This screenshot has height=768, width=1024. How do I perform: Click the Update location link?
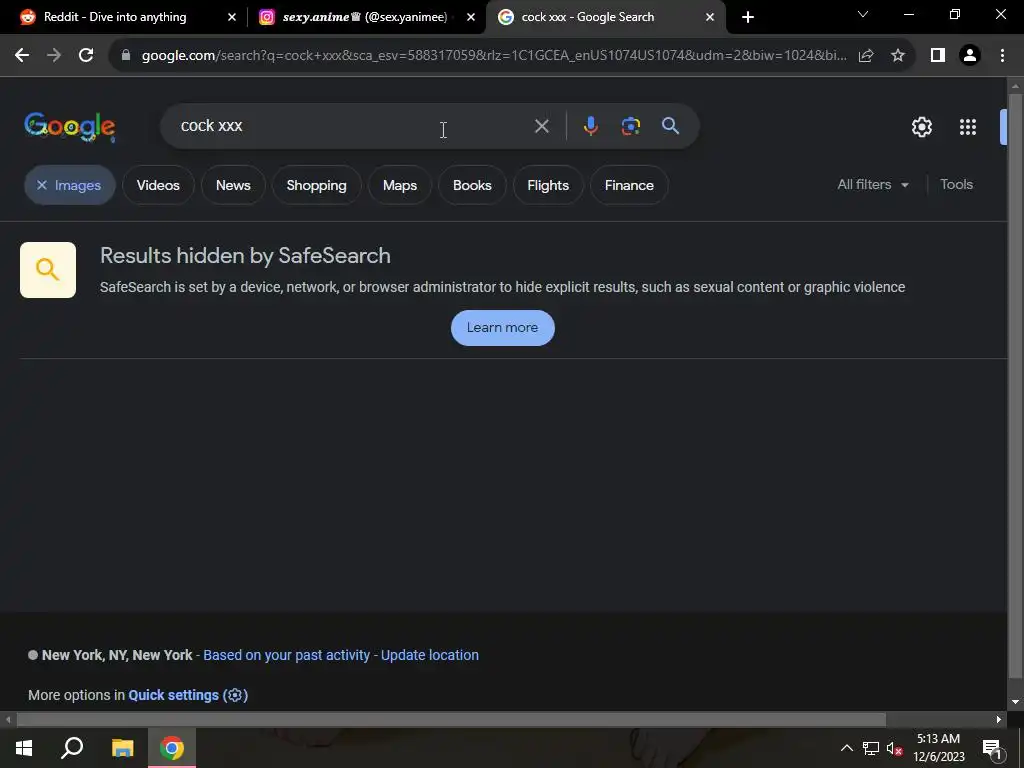[430, 655]
